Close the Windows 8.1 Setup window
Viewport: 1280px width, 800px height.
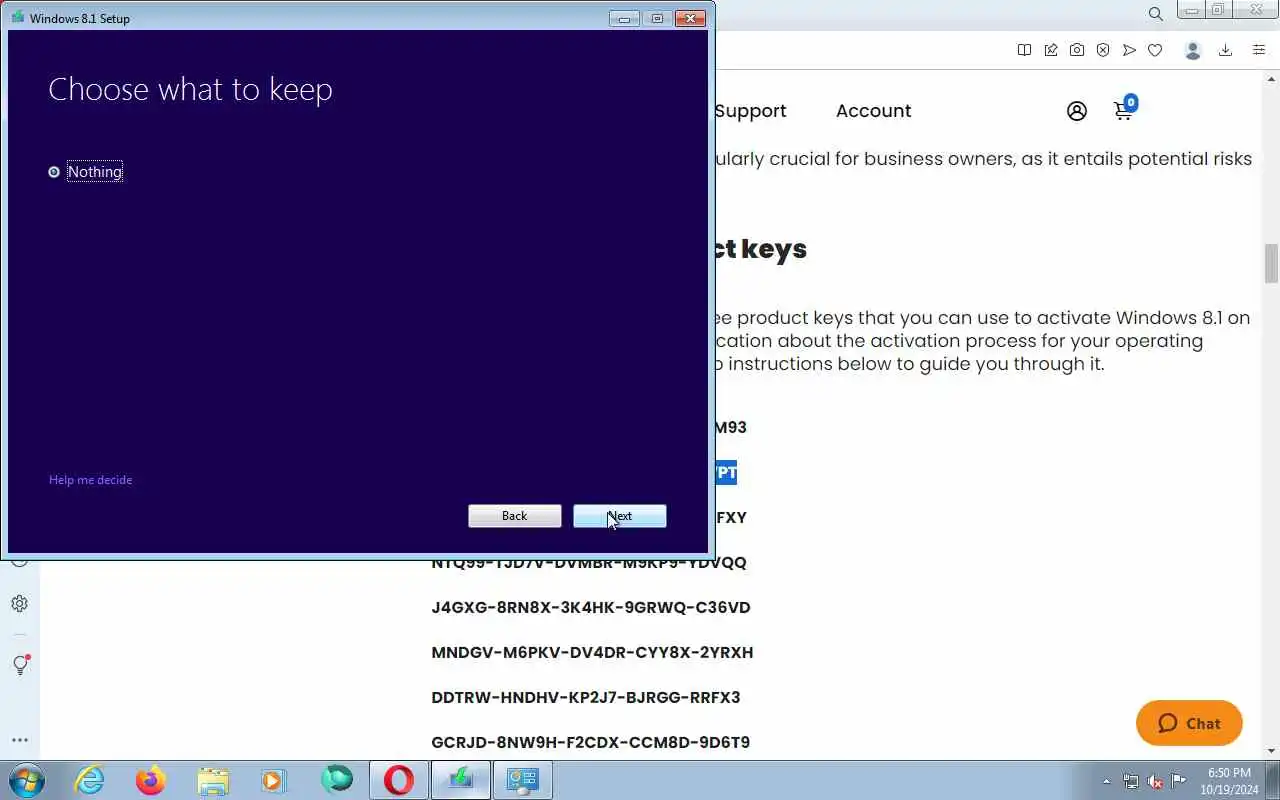point(690,18)
